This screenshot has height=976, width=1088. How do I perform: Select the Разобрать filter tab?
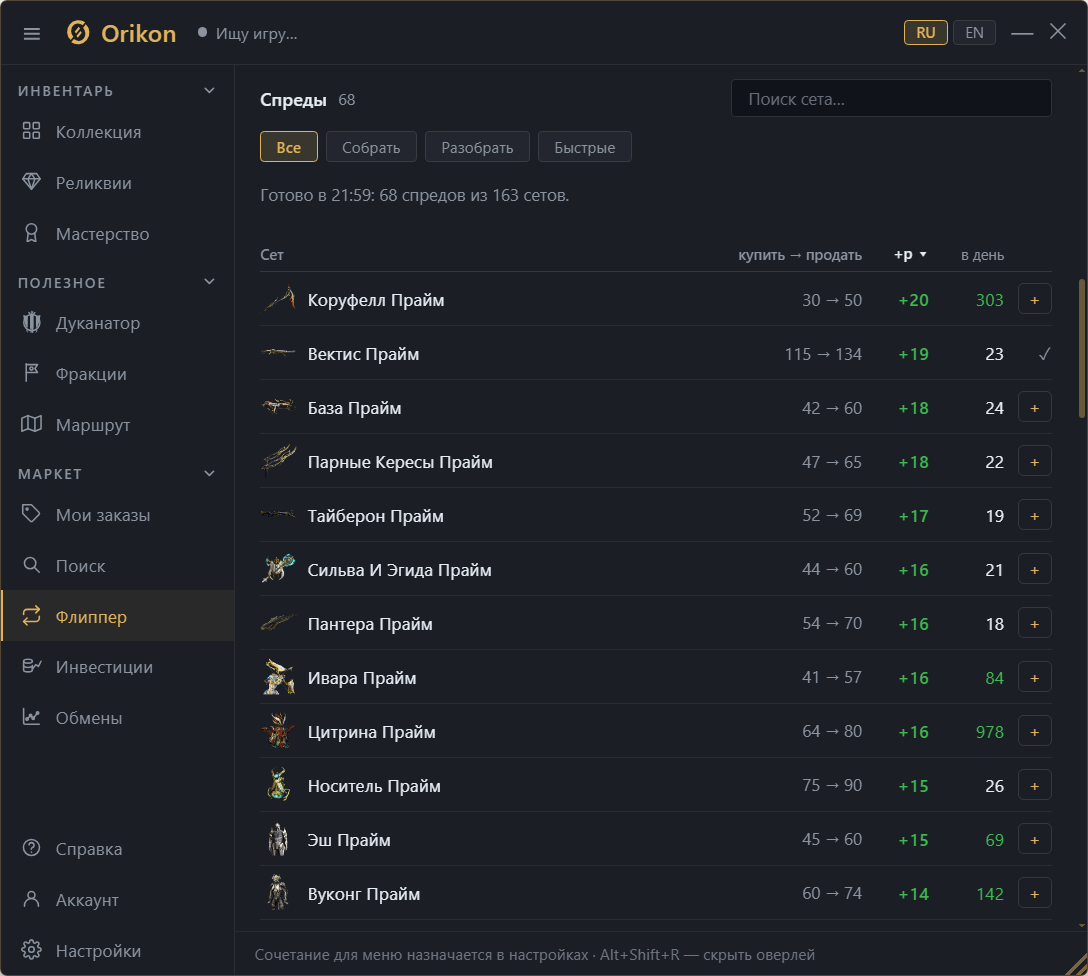(477, 147)
